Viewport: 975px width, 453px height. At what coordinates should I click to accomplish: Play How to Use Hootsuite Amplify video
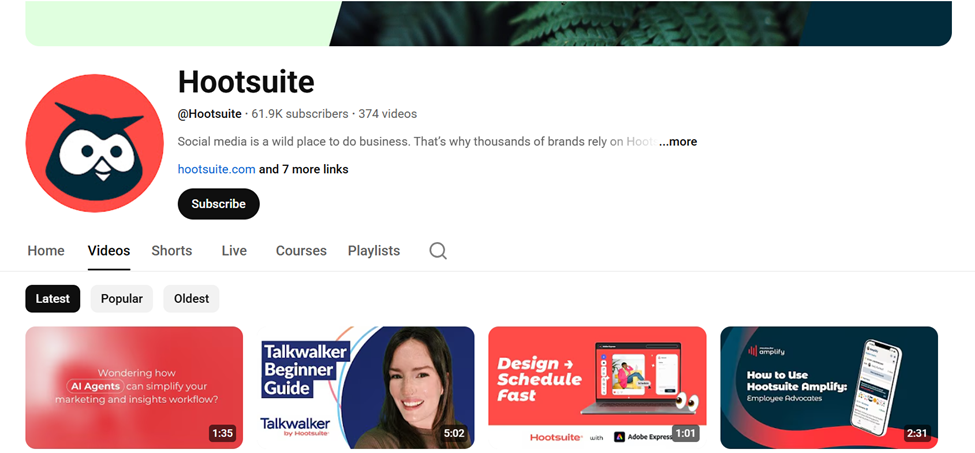[x=829, y=387]
